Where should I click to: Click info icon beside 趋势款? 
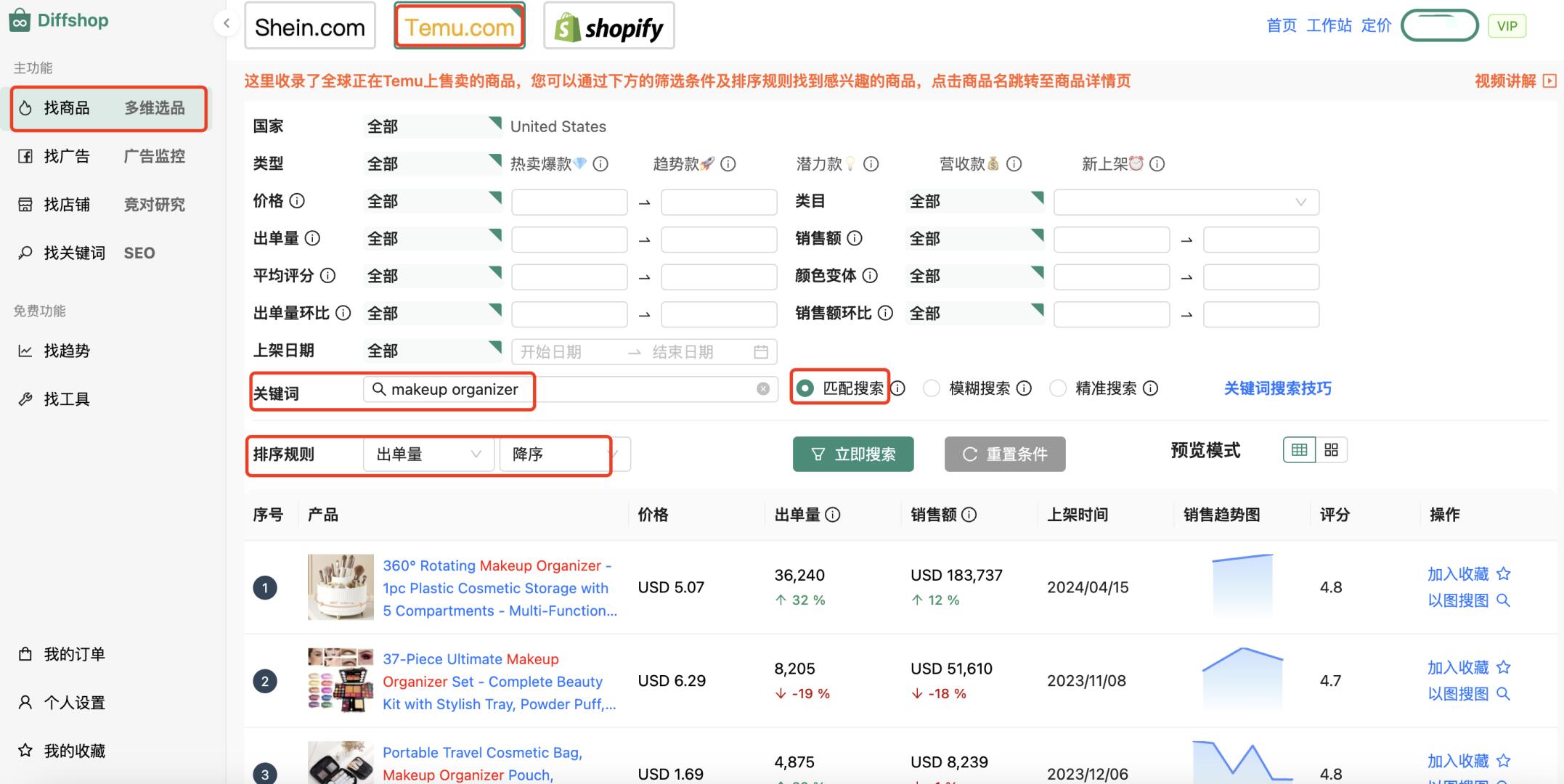(728, 164)
